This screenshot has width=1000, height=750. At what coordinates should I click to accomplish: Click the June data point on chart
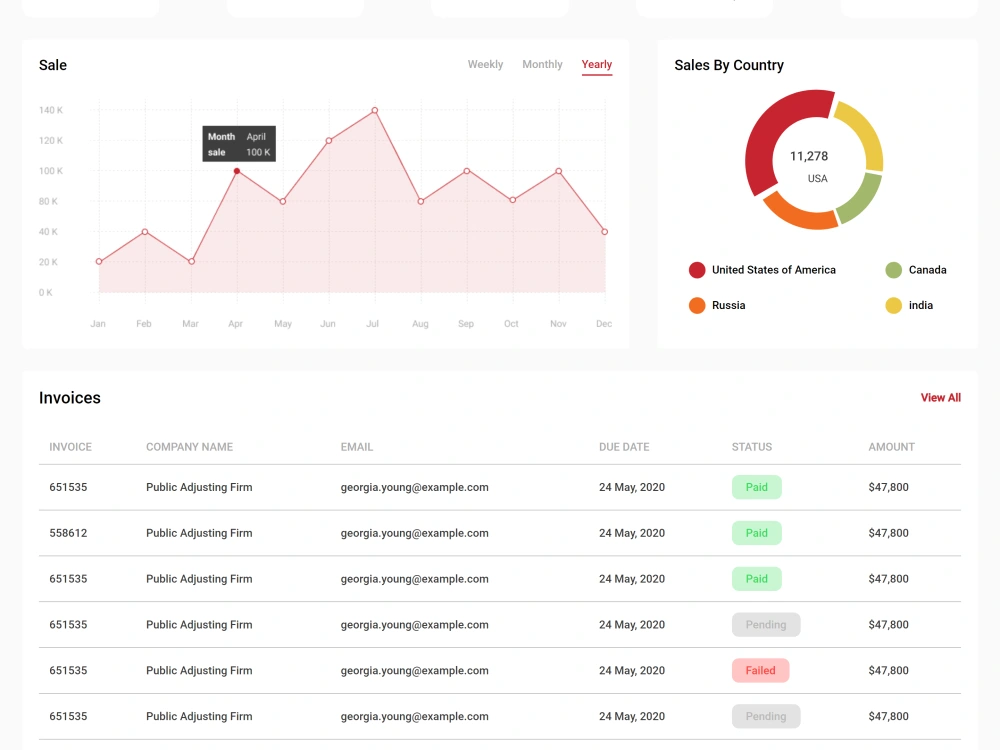click(329, 140)
